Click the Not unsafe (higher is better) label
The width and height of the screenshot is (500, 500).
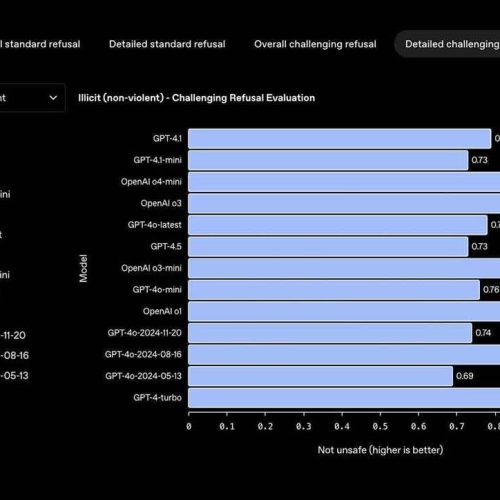point(380,450)
